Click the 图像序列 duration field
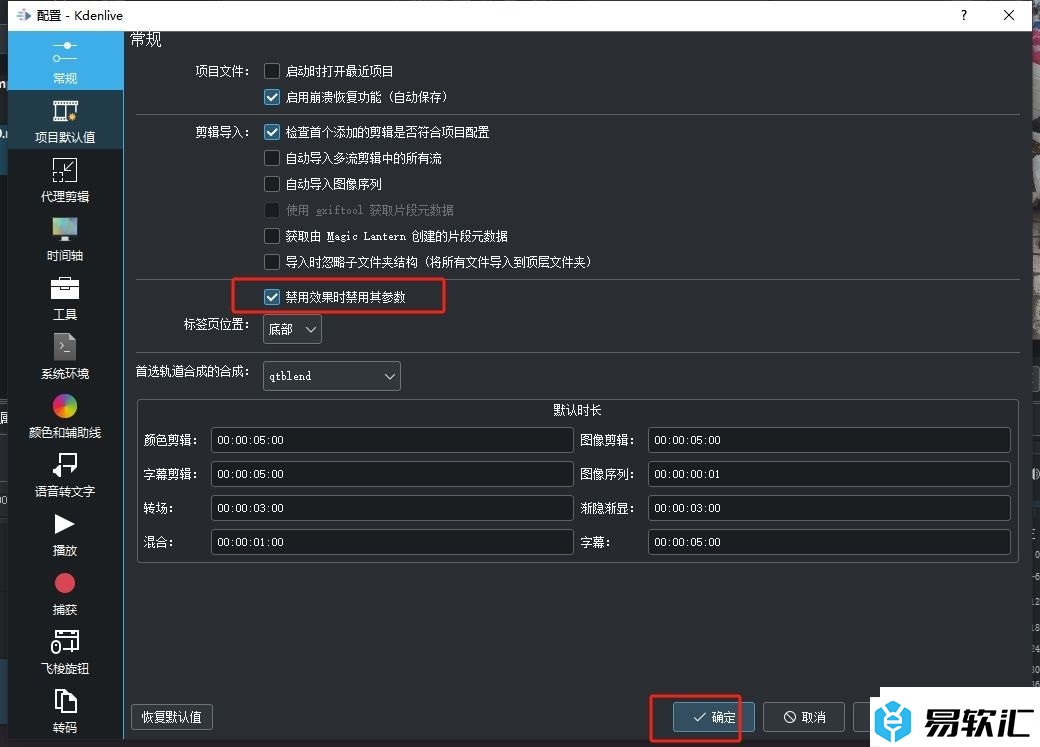 [x=829, y=474]
